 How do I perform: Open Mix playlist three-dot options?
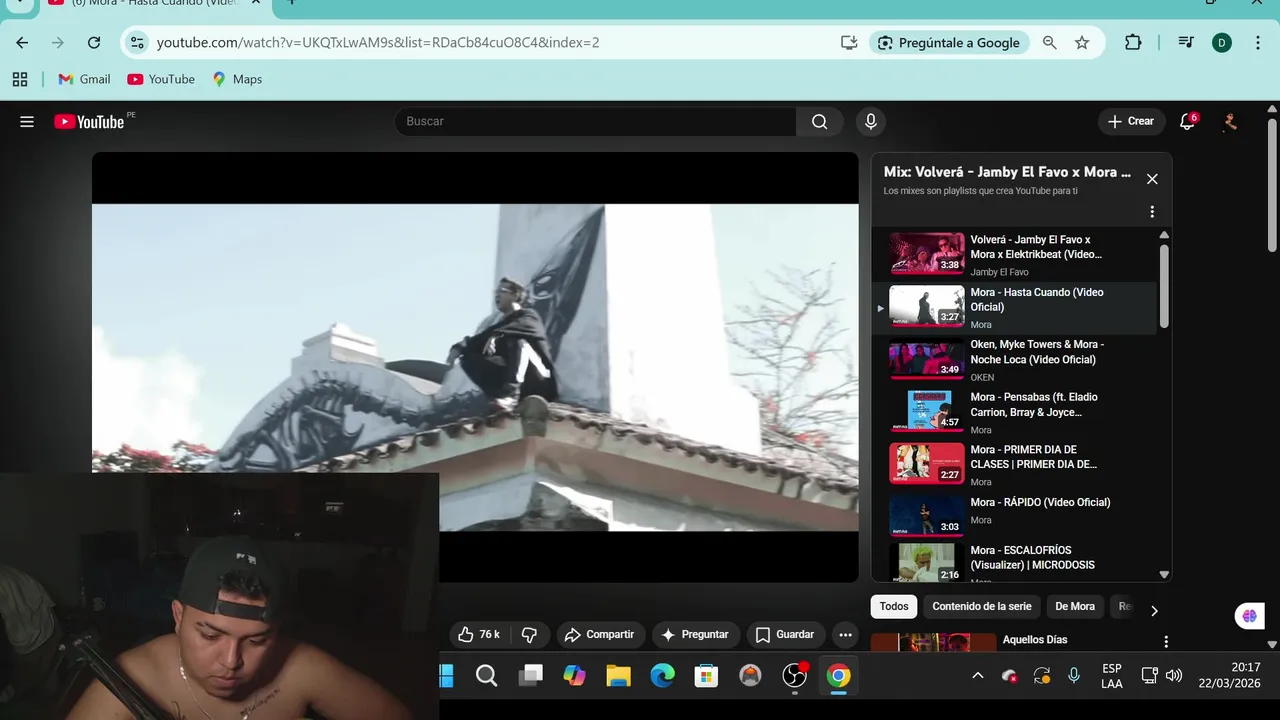tap(1152, 212)
